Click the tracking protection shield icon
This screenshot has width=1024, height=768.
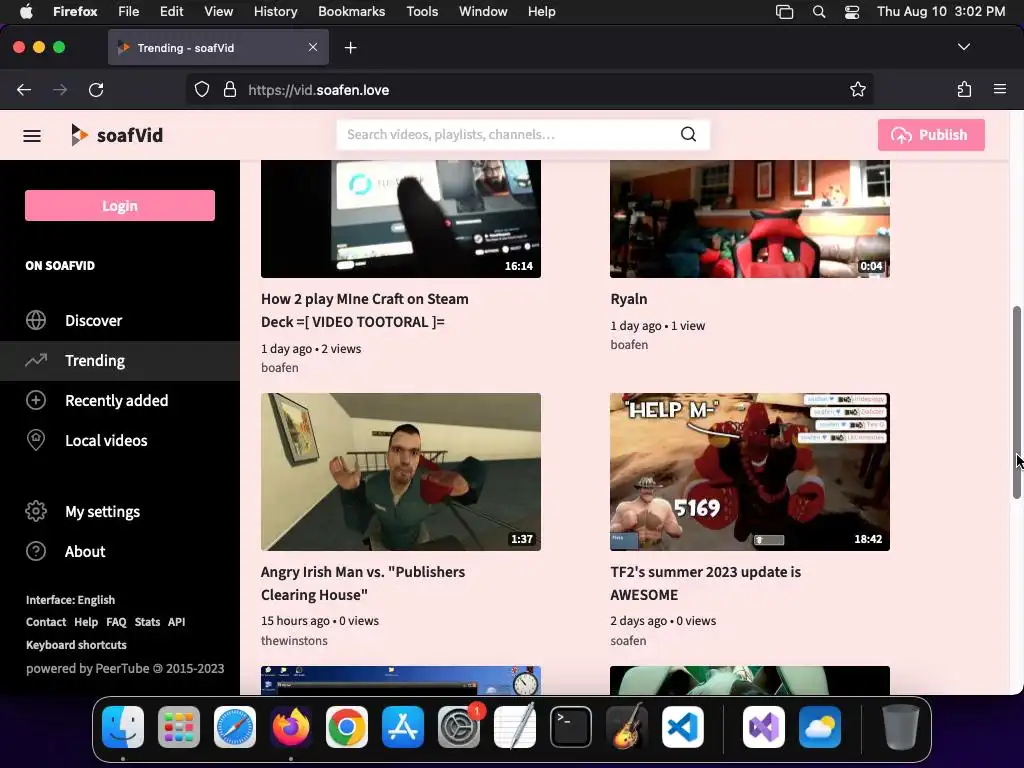pos(202,89)
